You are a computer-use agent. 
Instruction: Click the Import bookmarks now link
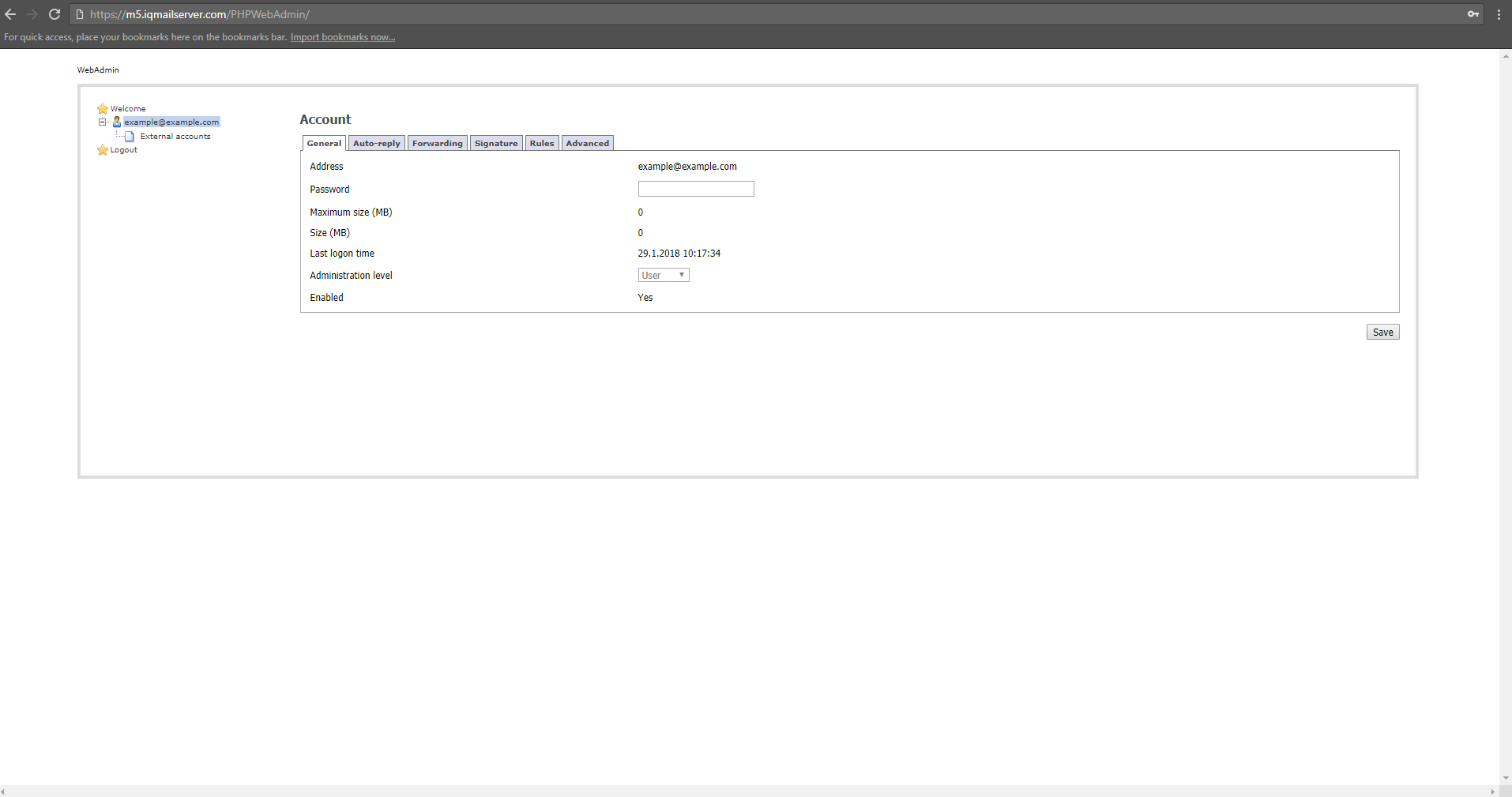pyautogui.click(x=343, y=37)
